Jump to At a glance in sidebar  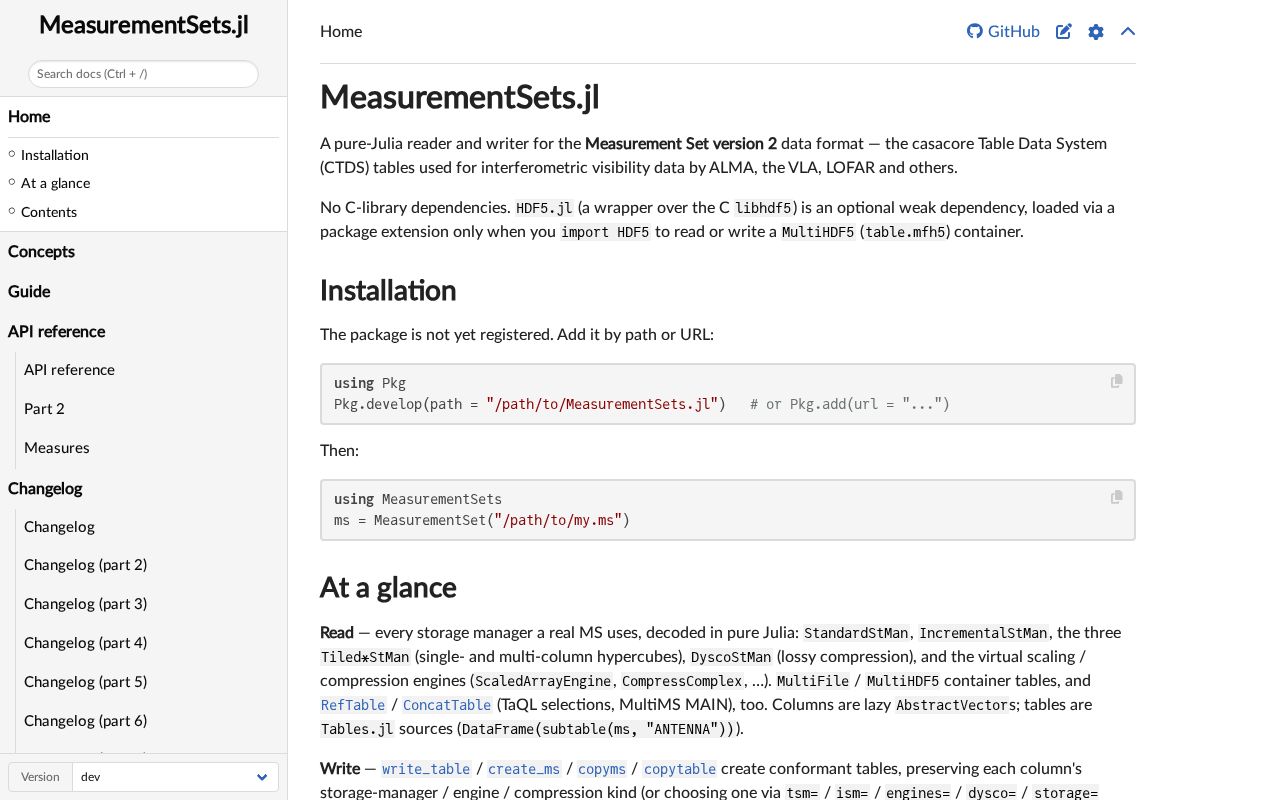pyautogui.click(x=55, y=183)
